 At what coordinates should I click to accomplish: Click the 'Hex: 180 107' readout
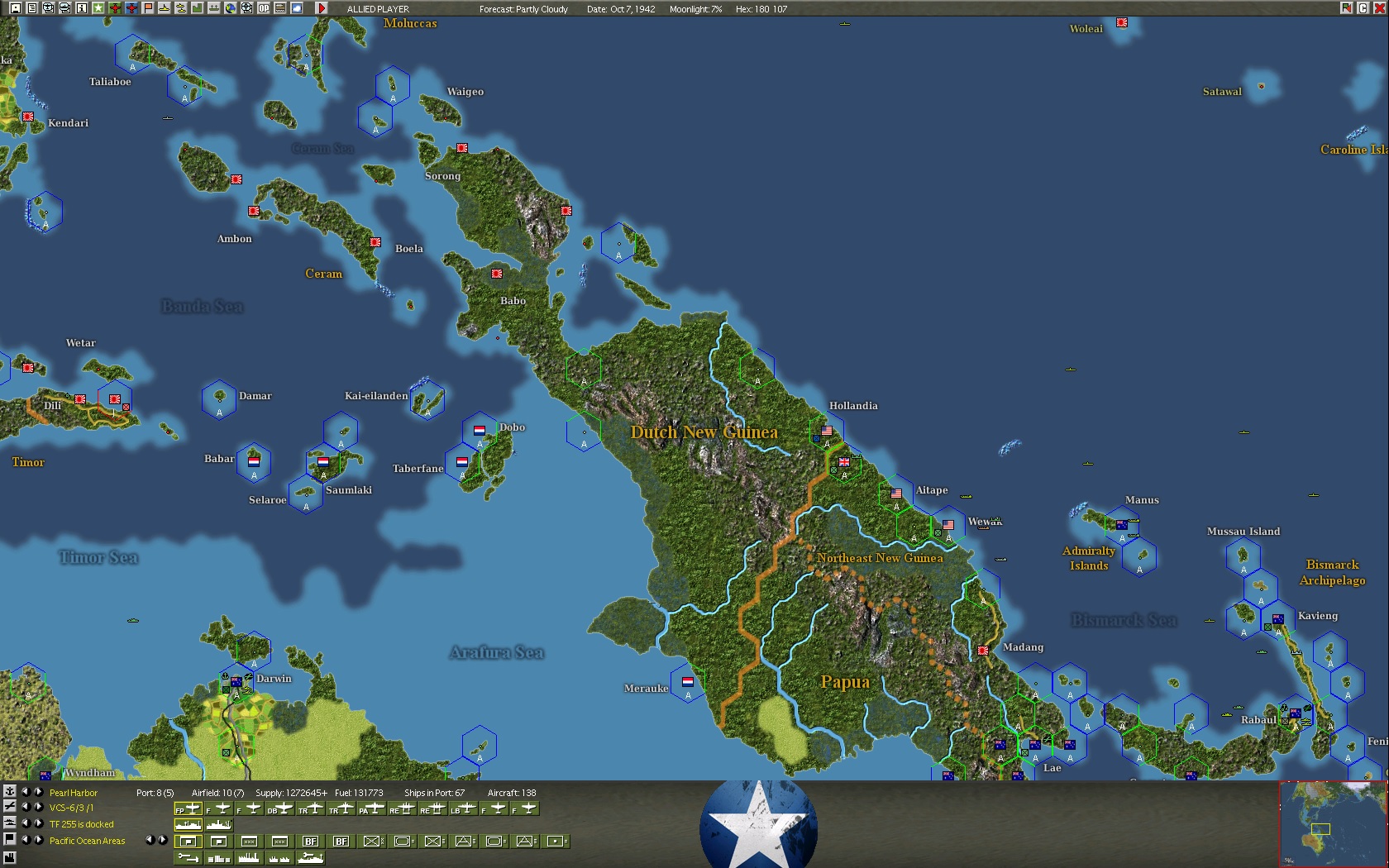click(761, 9)
